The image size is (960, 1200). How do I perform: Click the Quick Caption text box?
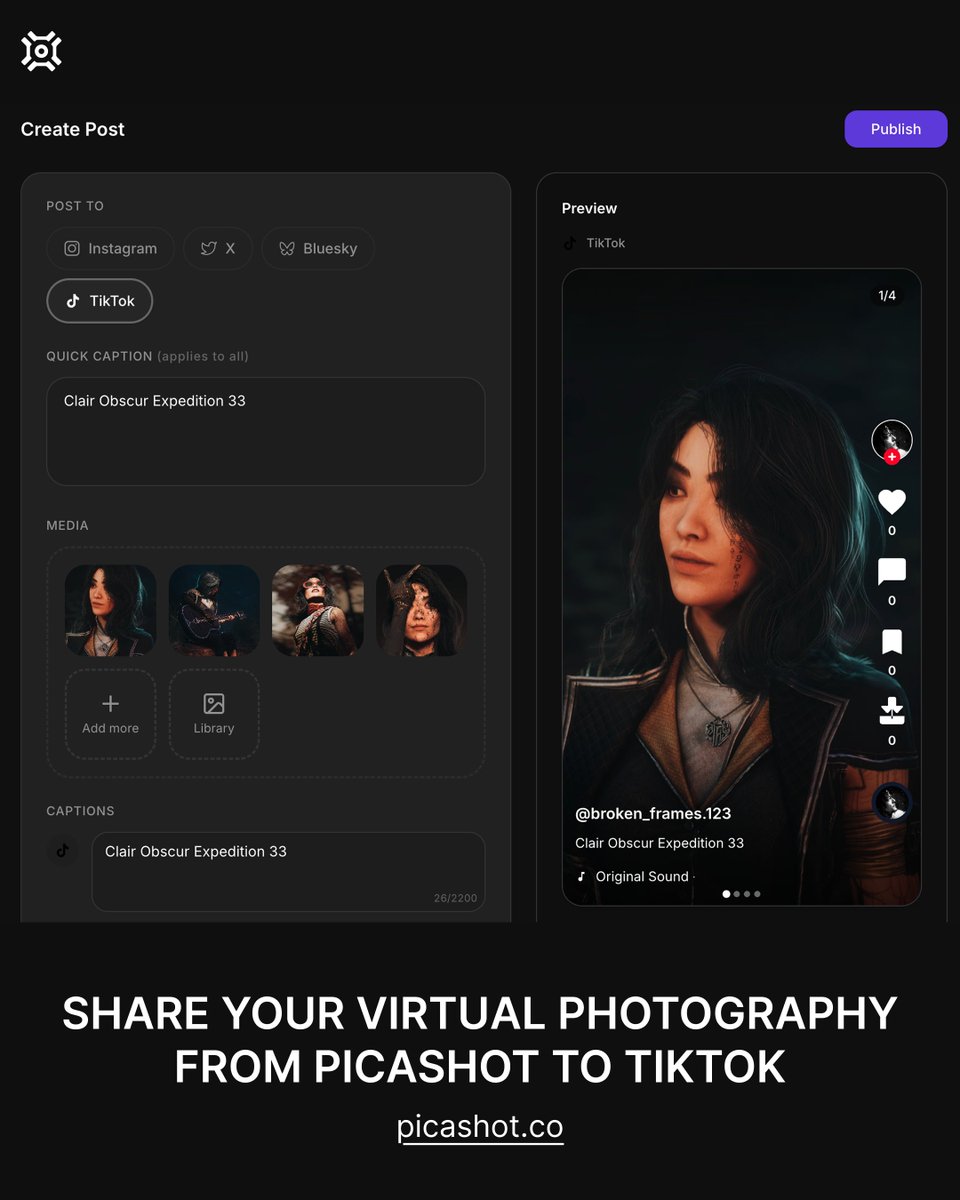266,431
